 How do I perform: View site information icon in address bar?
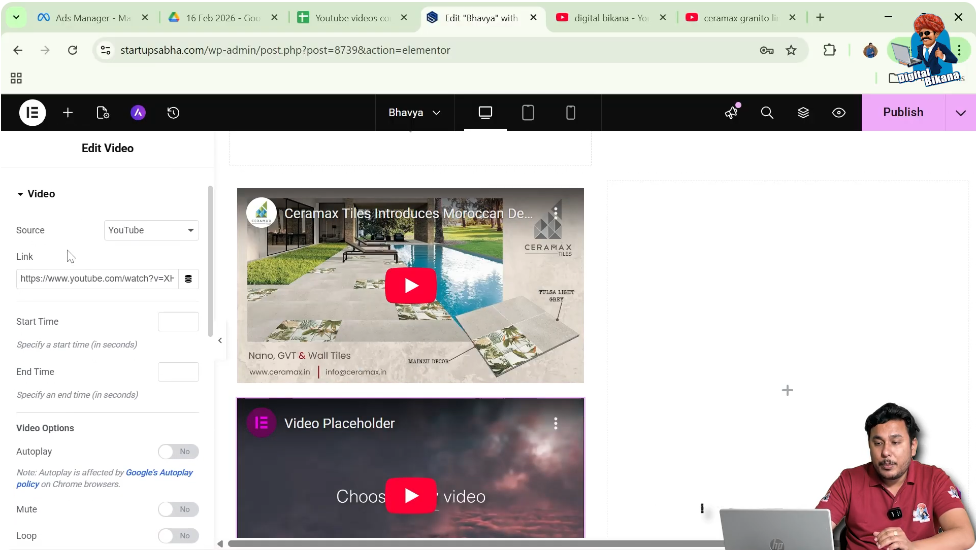click(105, 50)
